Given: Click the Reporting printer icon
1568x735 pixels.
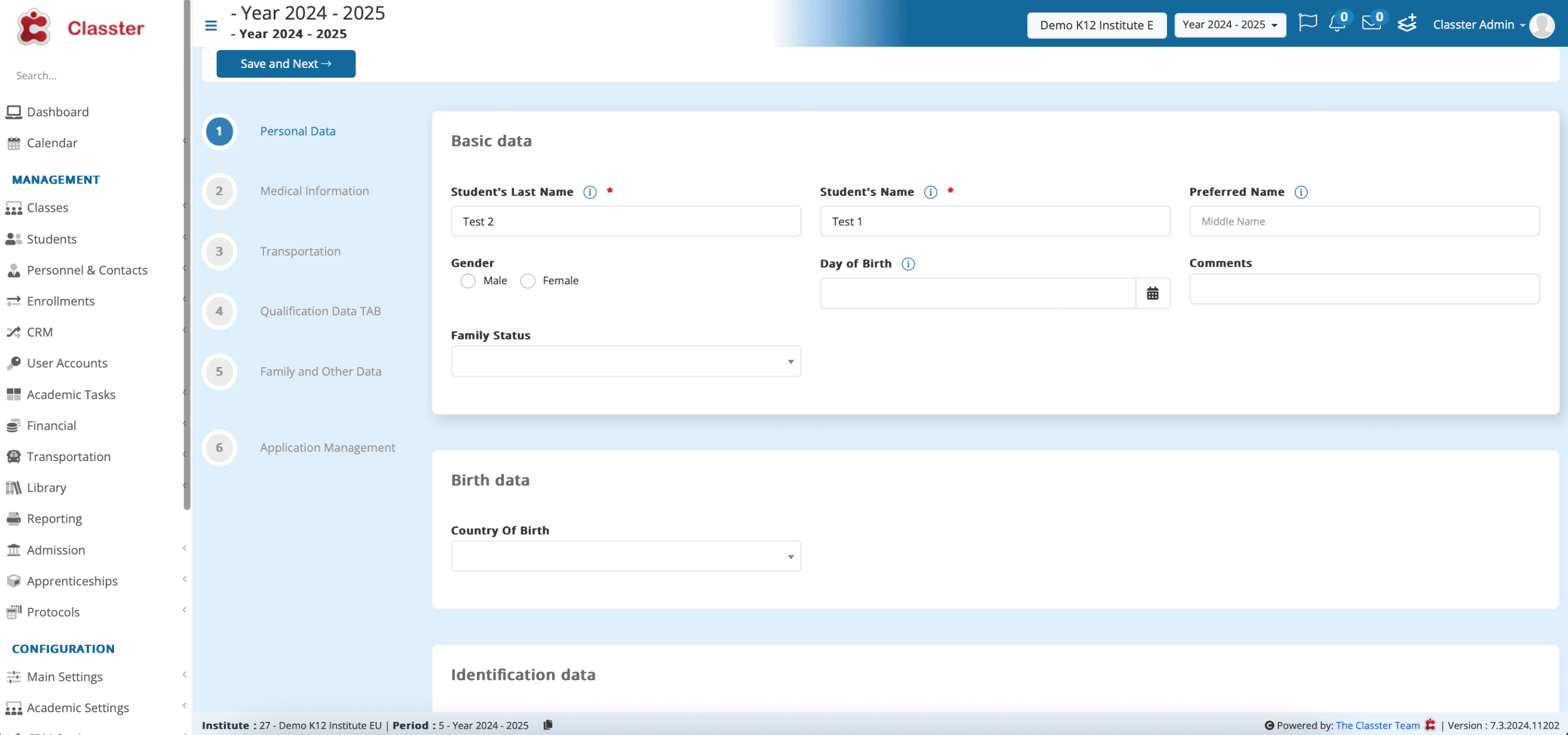Looking at the screenshot, I should [x=13, y=519].
